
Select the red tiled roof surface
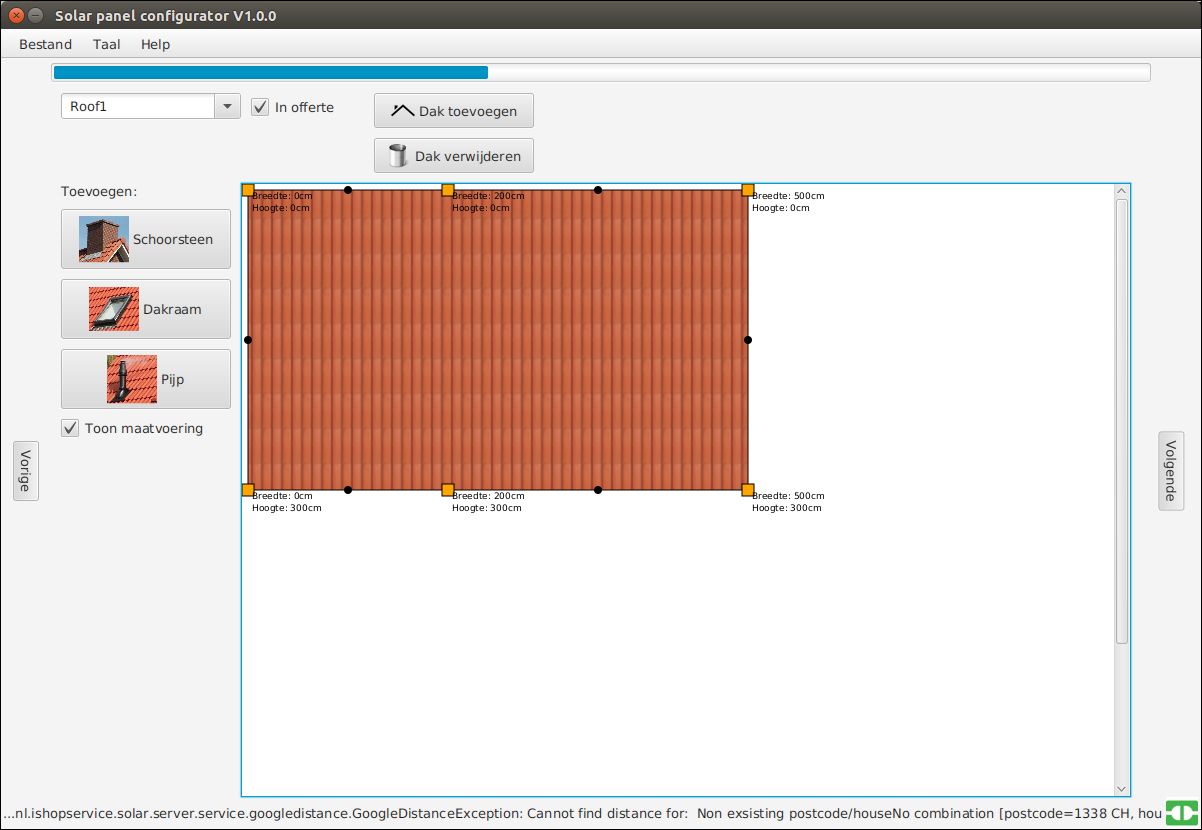coord(498,340)
